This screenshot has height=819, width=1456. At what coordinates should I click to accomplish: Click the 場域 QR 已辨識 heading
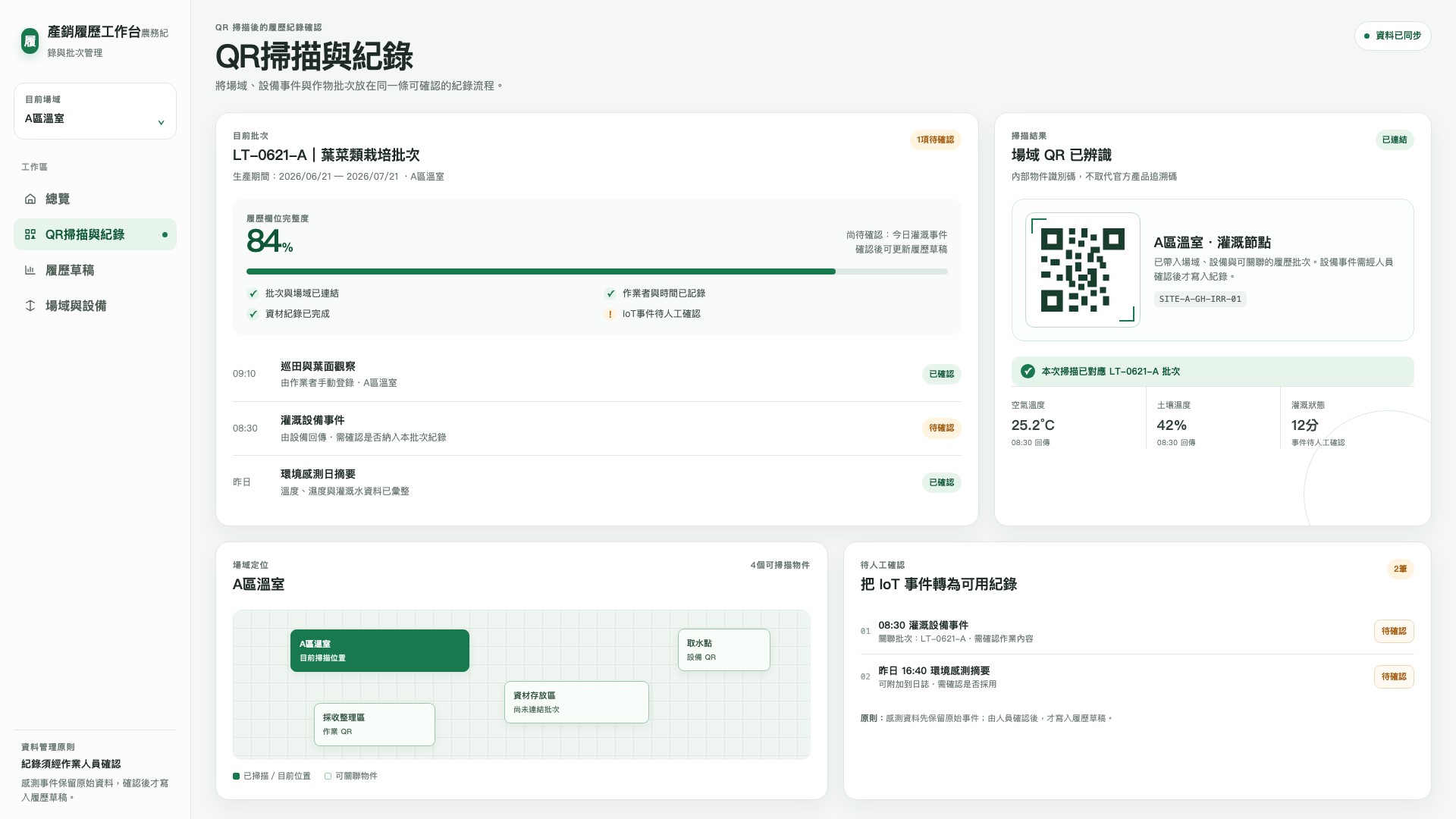click(x=1062, y=155)
